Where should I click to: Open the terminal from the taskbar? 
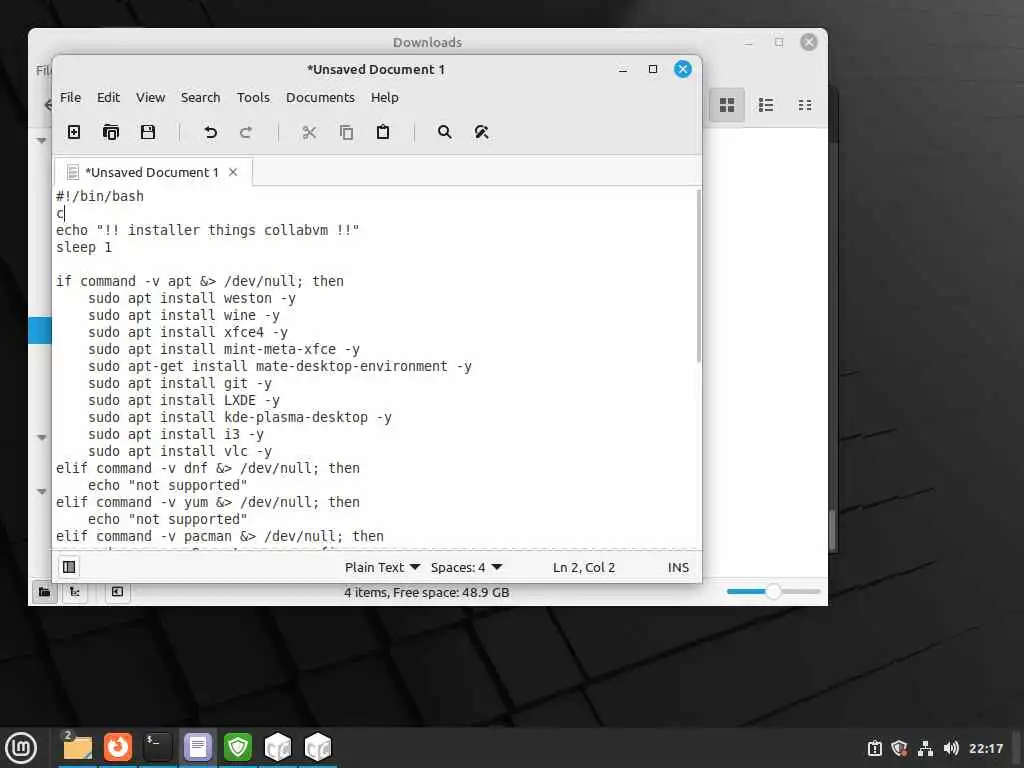tap(157, 747)
